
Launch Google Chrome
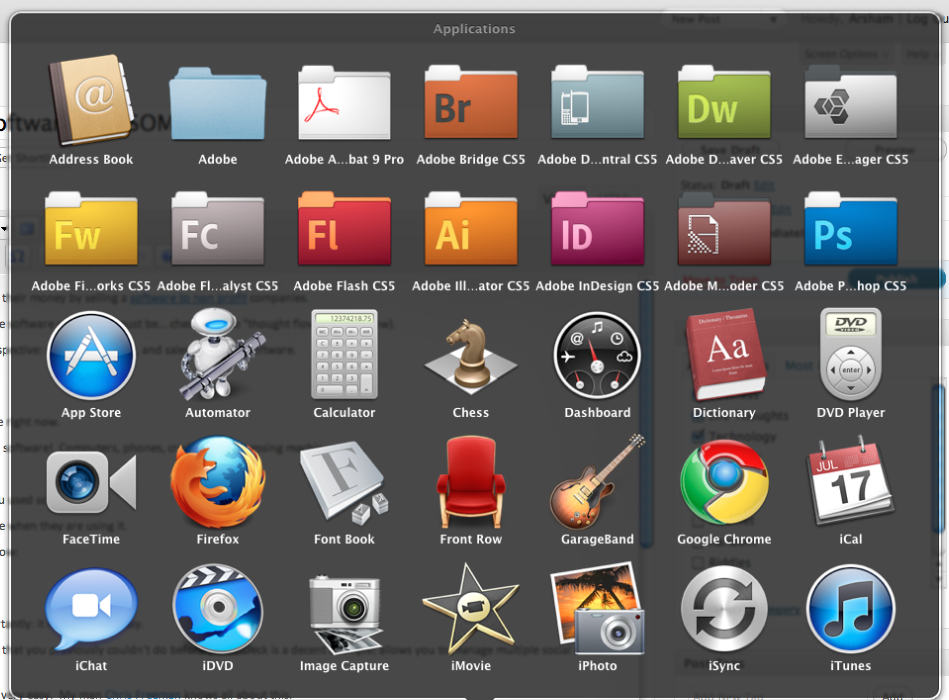tap(724, 482)
